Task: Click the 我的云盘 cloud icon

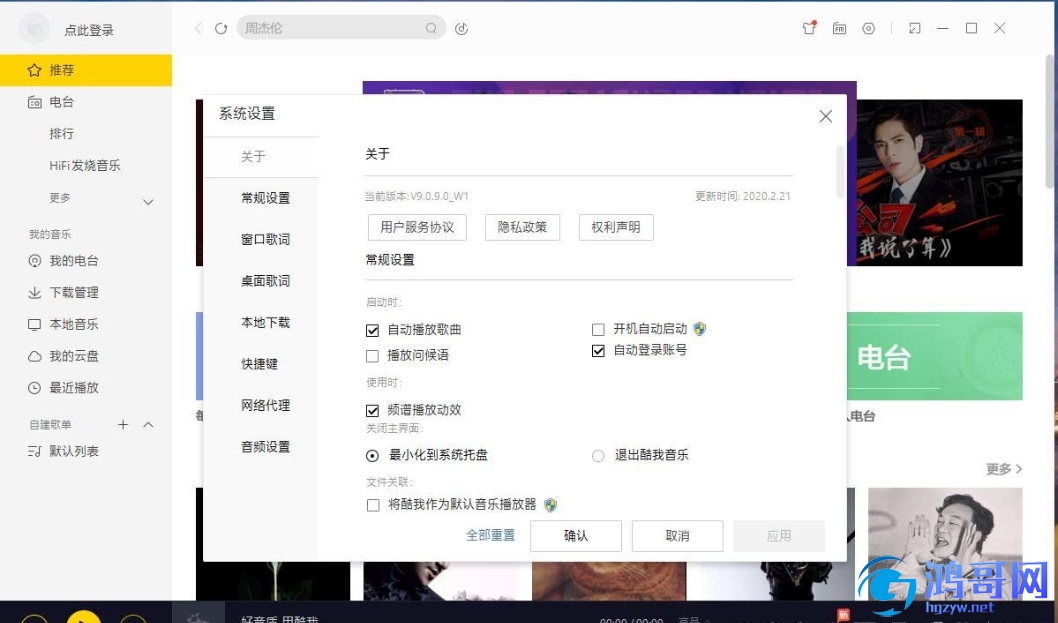Action: pyautogui.click(x=34, y=356)
